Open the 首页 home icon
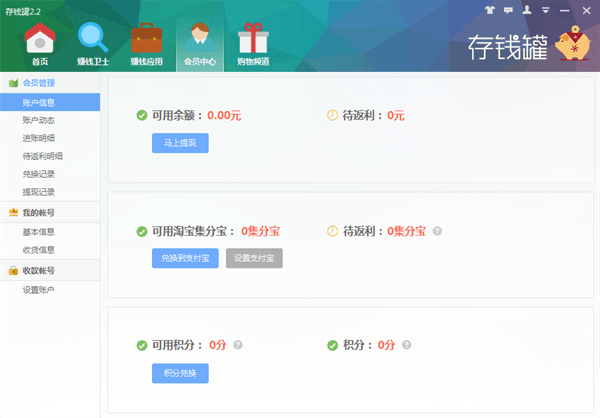Screen dimensions: 600x418 pos(39,45)
